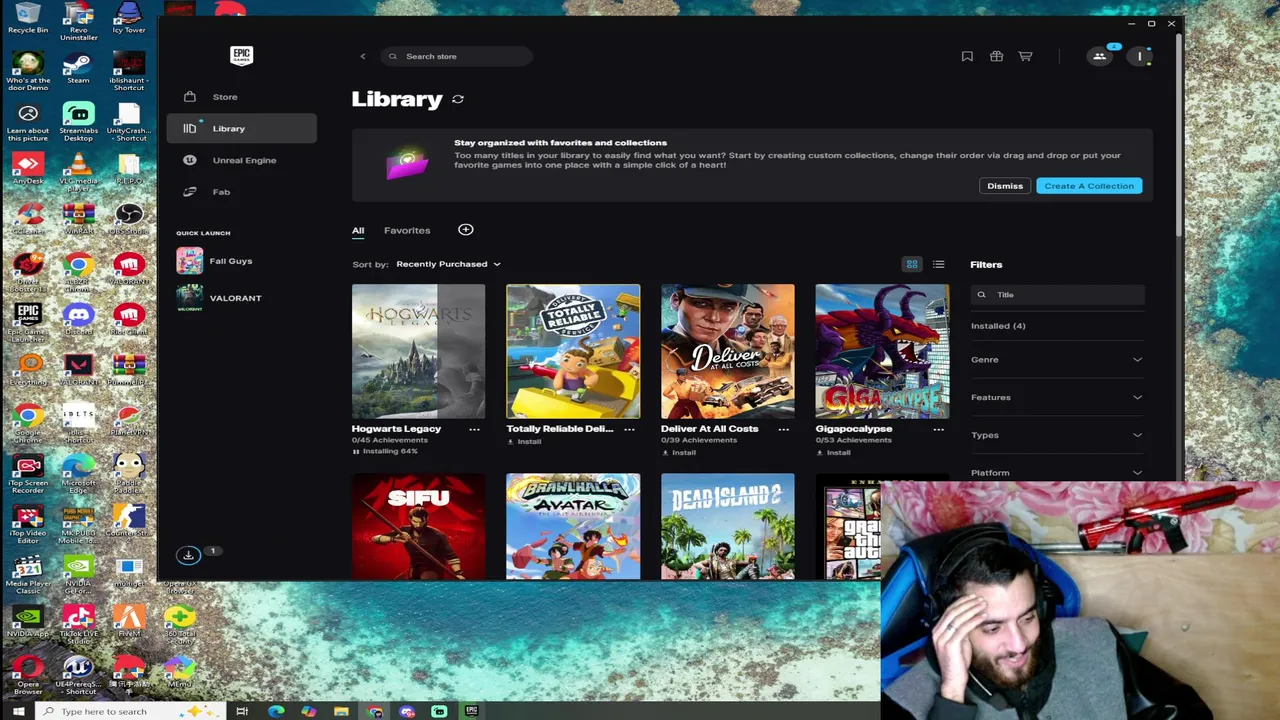Image resolution: width=1280 pixels, height=720 pixels.
Task: Filter by Installed (4)
Action: click(998, 326)
